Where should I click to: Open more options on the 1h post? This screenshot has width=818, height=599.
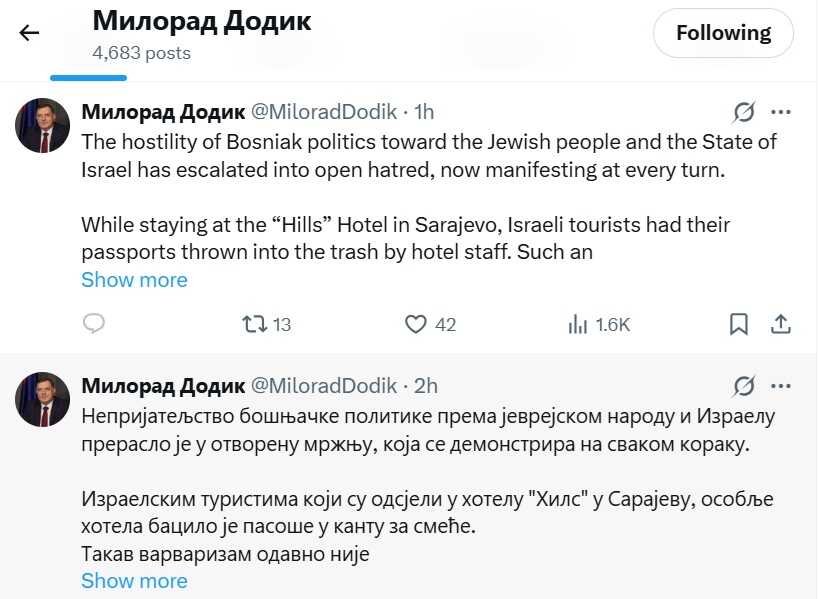[x=781, y=112]
